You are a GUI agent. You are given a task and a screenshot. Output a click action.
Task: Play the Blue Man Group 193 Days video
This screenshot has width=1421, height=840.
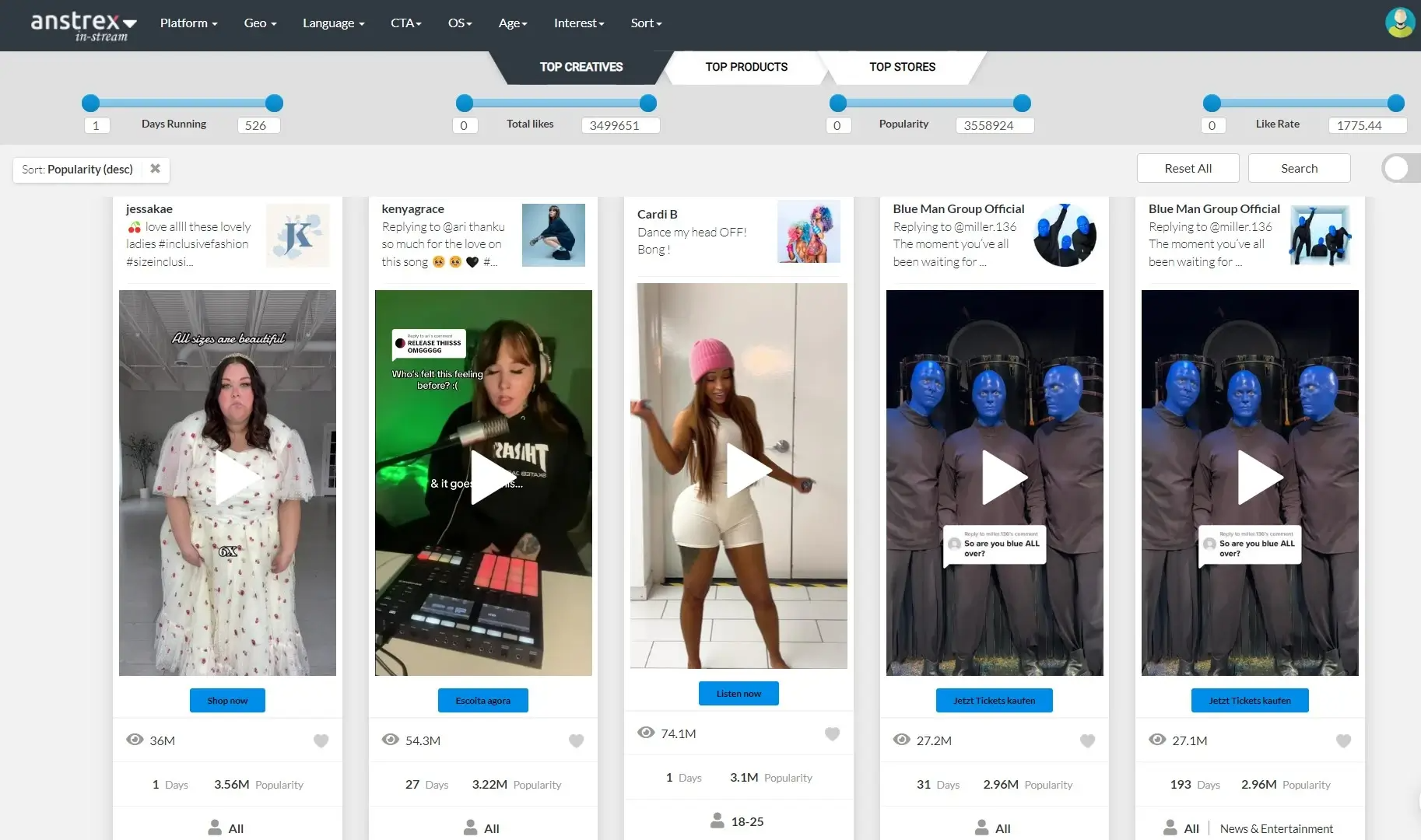click(1259, 478)
